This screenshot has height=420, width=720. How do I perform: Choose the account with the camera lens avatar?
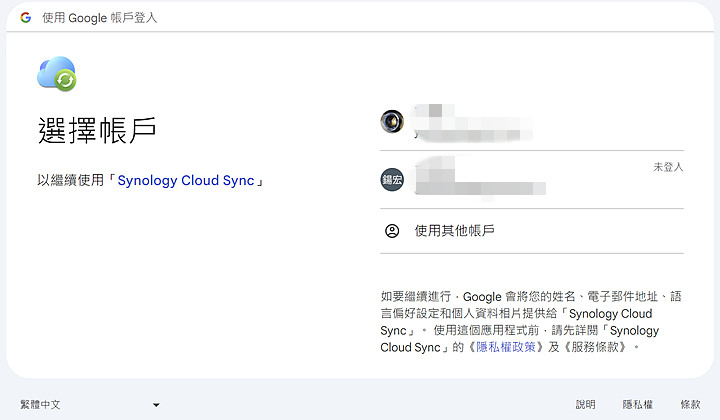[532, 122]
